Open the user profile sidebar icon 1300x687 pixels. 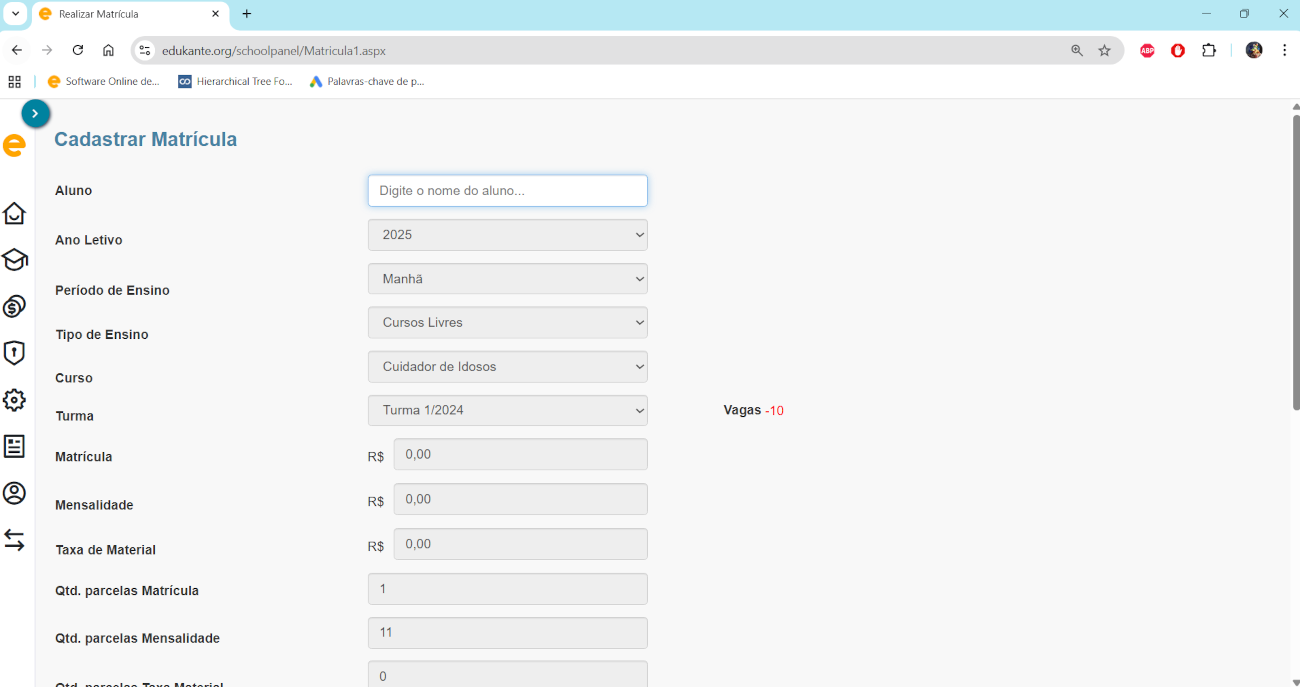[x=14, y=493]
